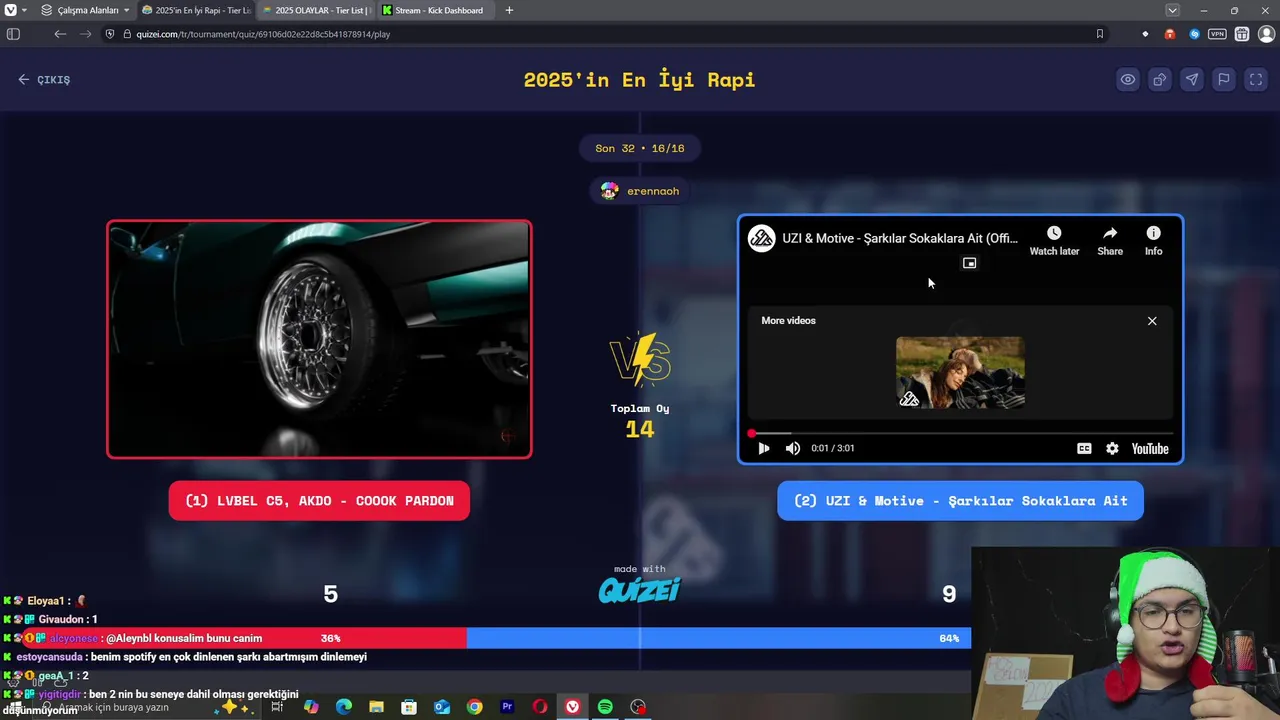Open the YouTube player settings gear
The height and width of the screenshot is (720, 1280).
(x=1112, y=448)
